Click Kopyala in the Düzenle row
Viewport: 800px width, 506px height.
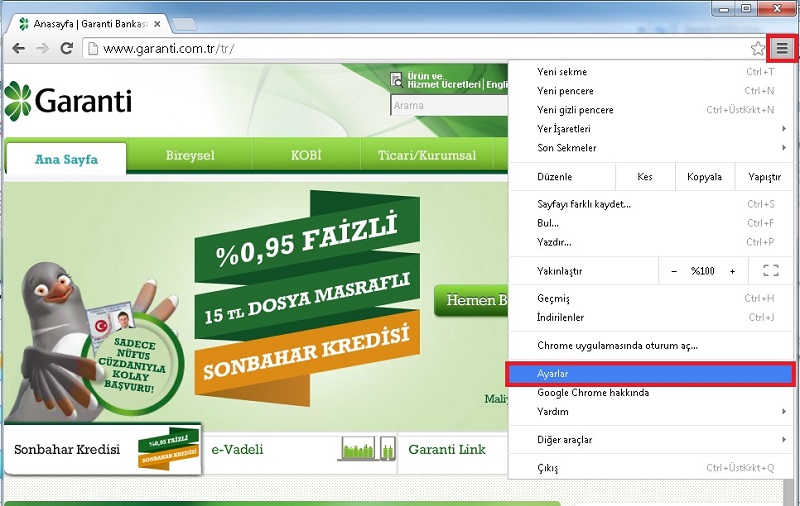705,176
